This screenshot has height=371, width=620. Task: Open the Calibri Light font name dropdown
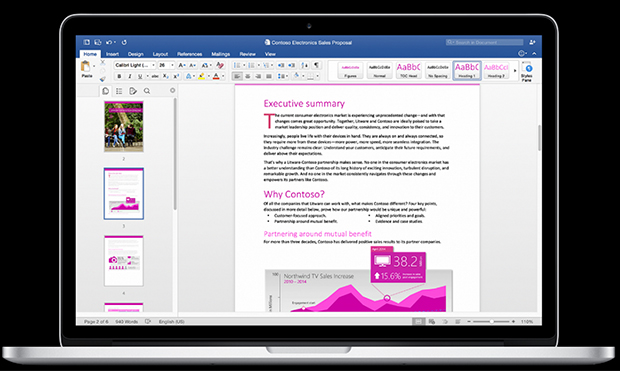pyautogui.click(x=134, y=65)
